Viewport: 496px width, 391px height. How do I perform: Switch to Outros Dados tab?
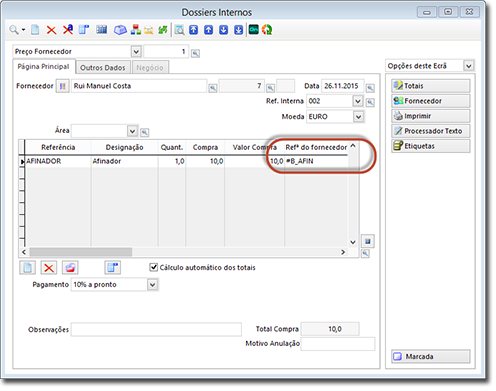103,68
